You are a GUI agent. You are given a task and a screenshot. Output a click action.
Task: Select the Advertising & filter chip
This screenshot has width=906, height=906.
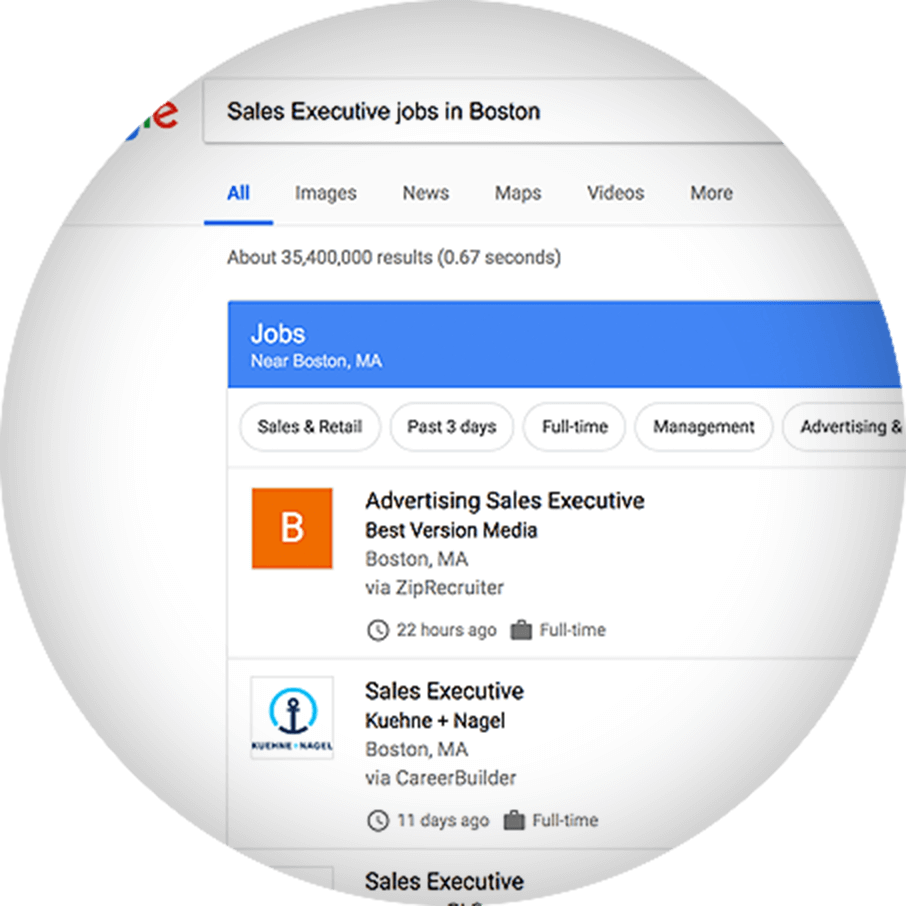click(844, 426)
